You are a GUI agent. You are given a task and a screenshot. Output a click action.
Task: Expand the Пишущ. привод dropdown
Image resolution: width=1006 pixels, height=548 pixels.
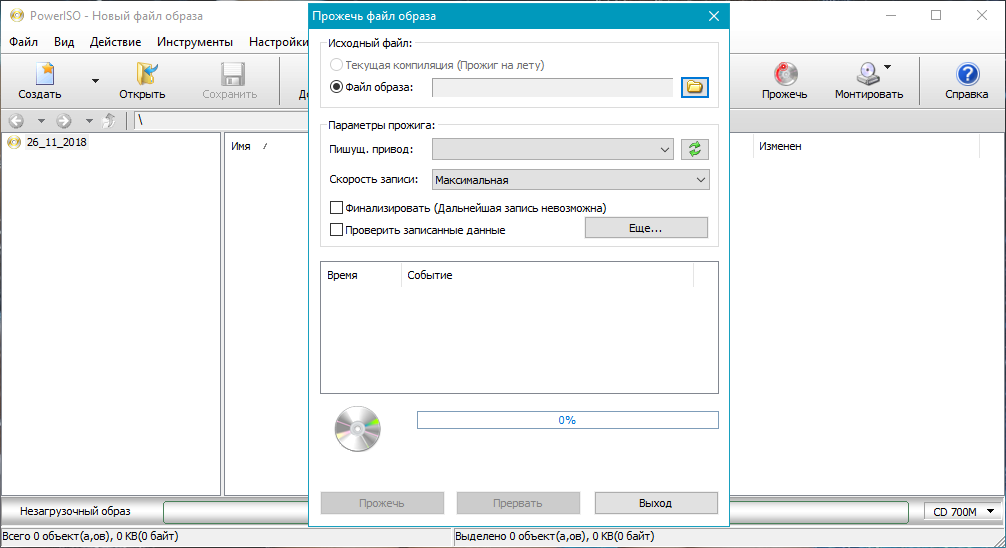click(552, 149)
